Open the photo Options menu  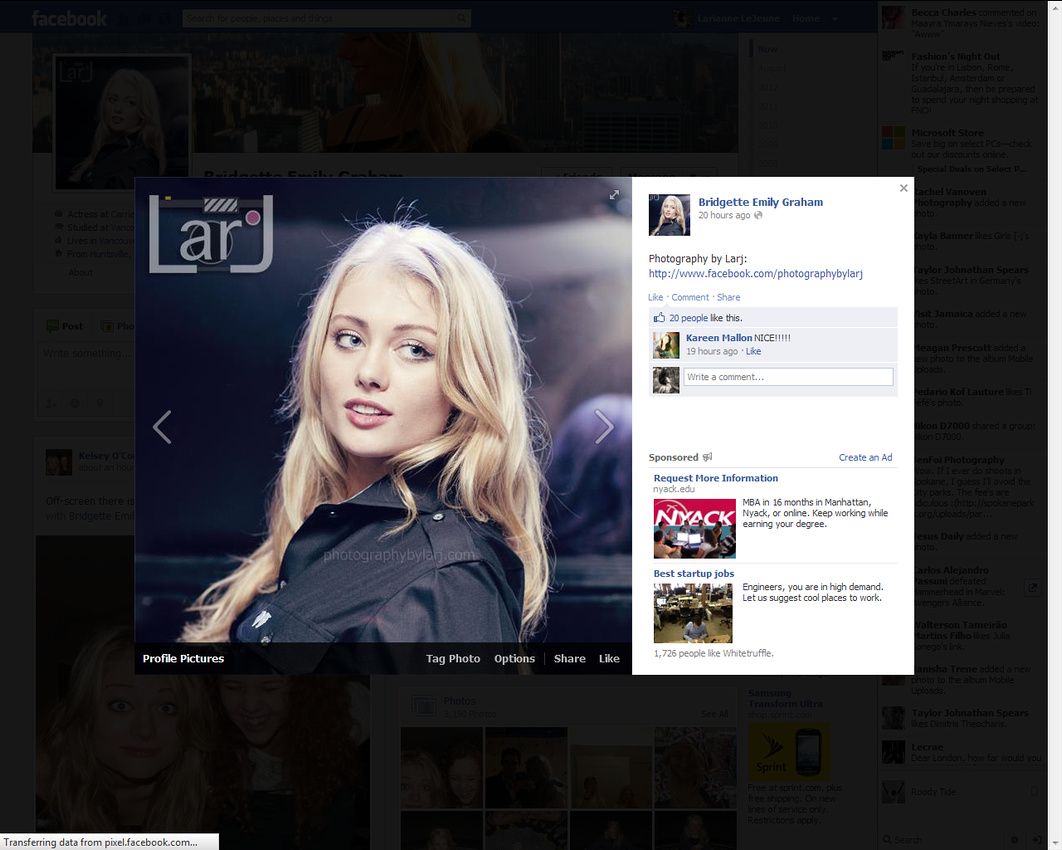pyautogui.click(x=515, y=658)
